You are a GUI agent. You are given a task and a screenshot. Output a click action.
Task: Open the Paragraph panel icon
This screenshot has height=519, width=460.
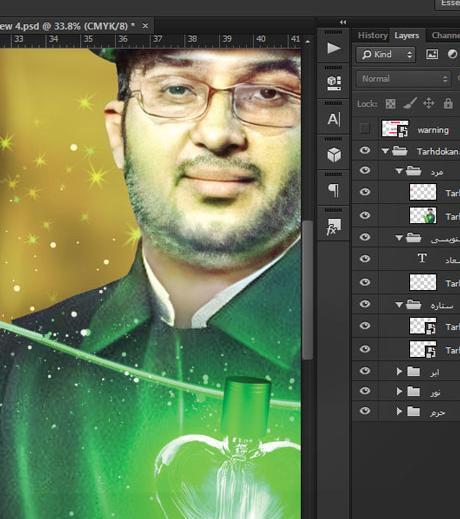334,190
